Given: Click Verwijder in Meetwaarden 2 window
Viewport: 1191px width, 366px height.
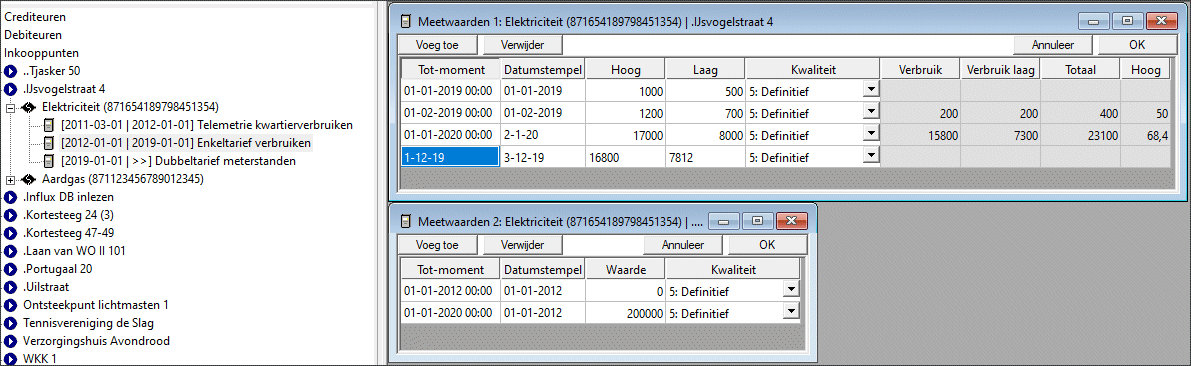Looking at the screenshot, I should pyautogui.click(x=523, y=245).
